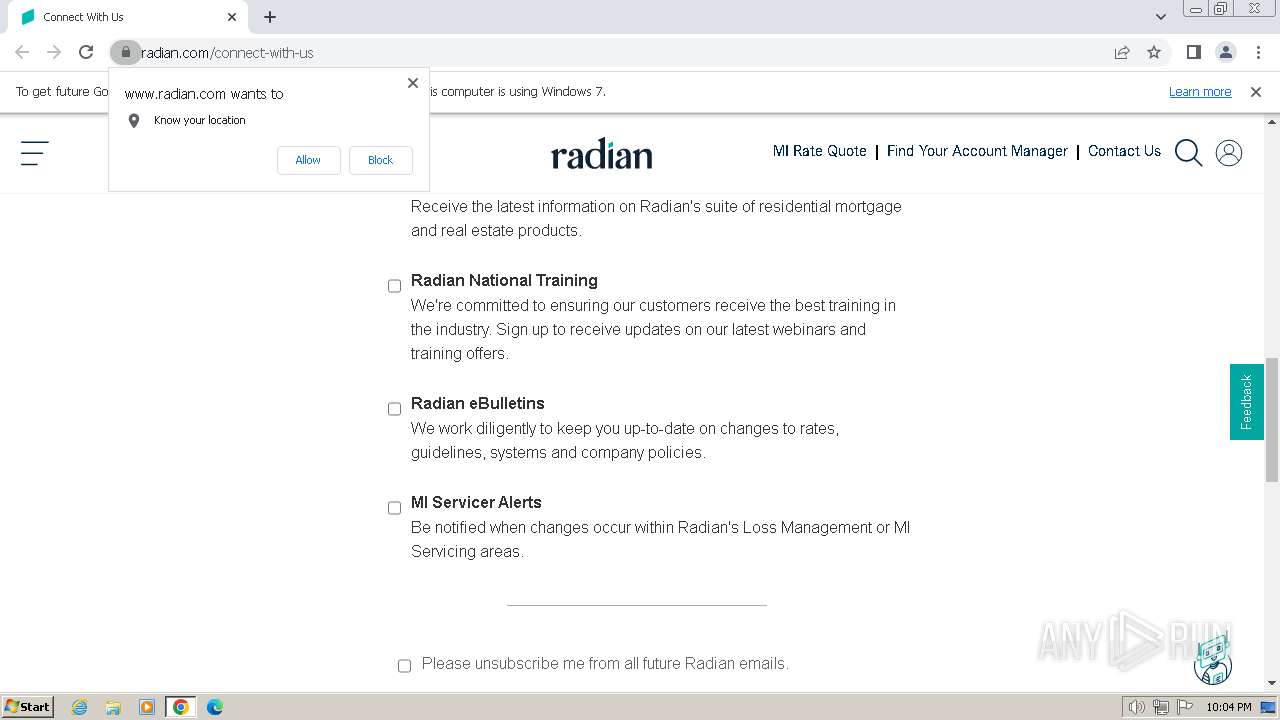Block location access
The image size is (1280, 720).
pos(380,160)
